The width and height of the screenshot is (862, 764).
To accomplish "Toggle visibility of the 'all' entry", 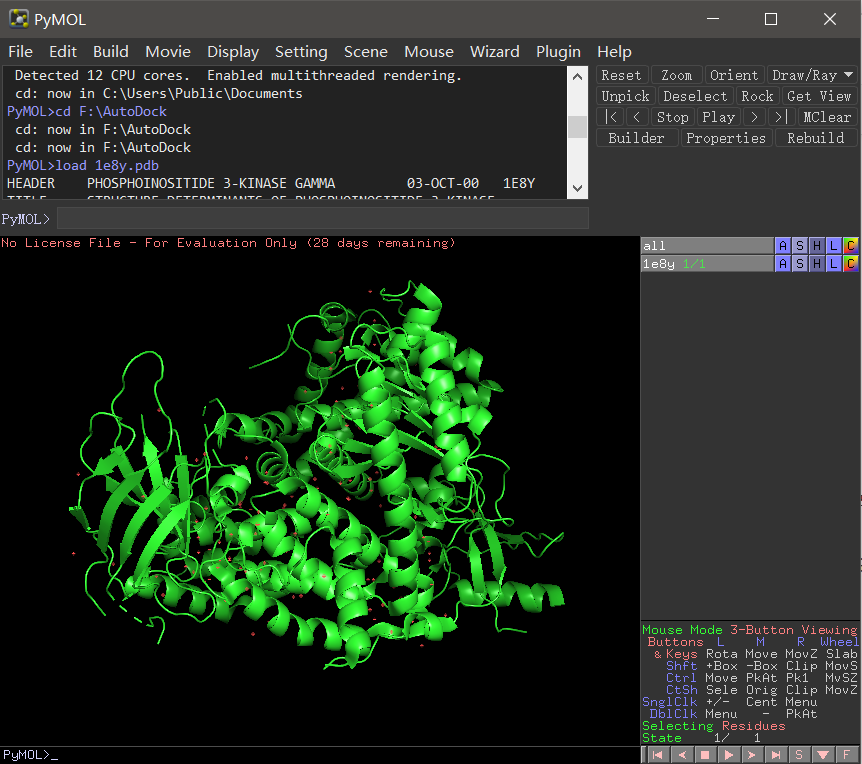I will click(x=708, y=246).
